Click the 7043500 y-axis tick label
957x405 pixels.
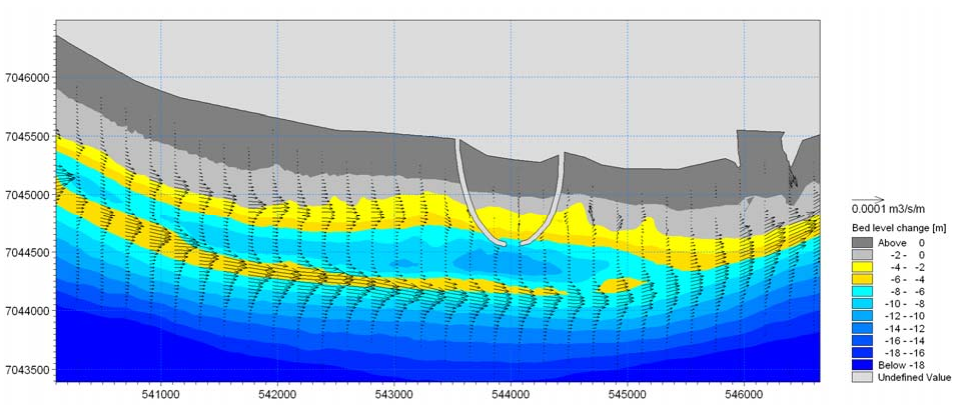(x=26, y=370)
